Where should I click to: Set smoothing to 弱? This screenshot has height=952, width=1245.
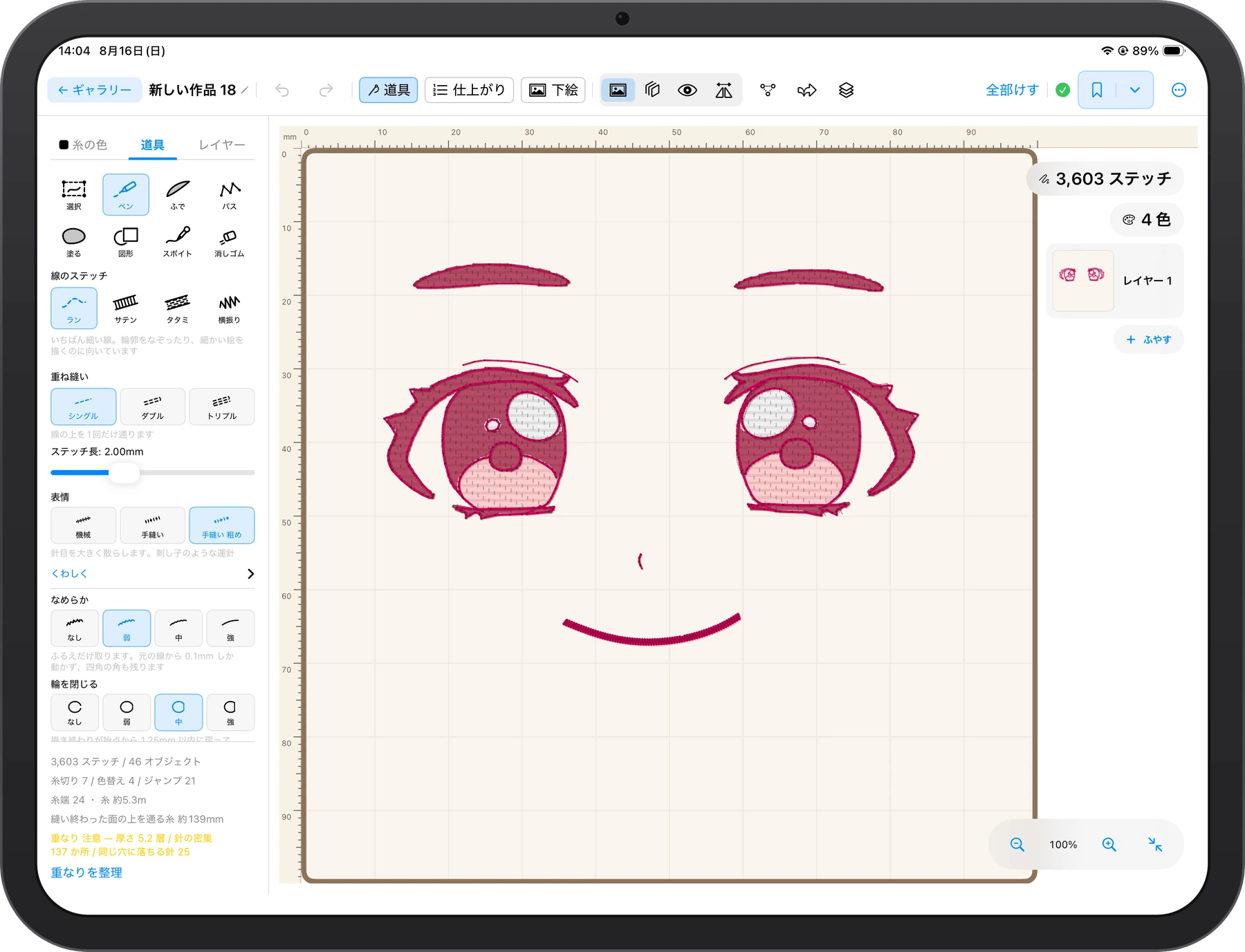click(127, 628)
